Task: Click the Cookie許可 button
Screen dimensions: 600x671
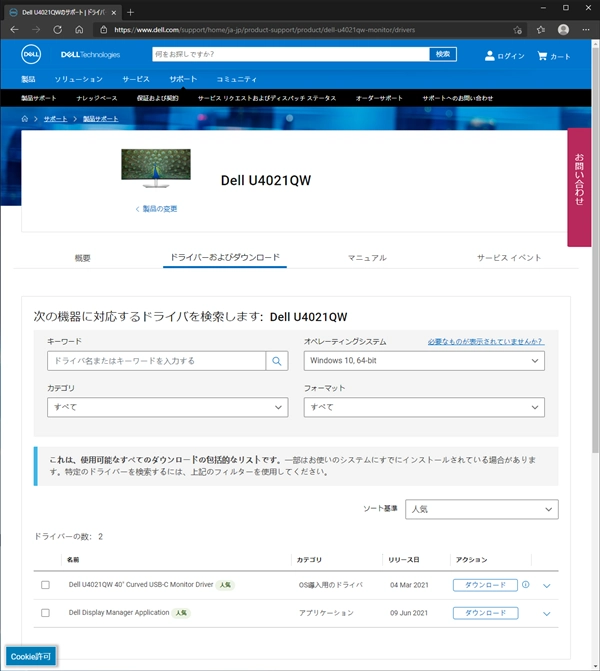Action: coord(31,656)
